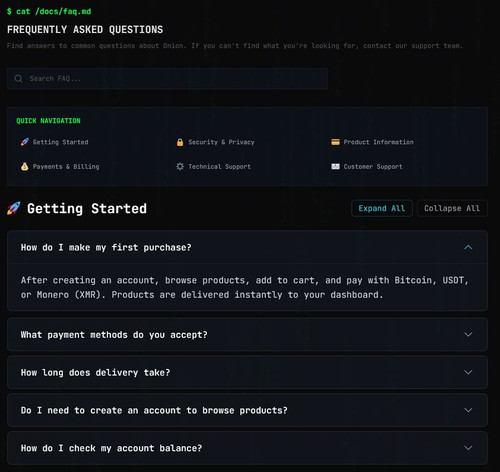This screenshot has height=472, width=500.
Task: Expand the account balance question chevron
Action: pos(468,448)
